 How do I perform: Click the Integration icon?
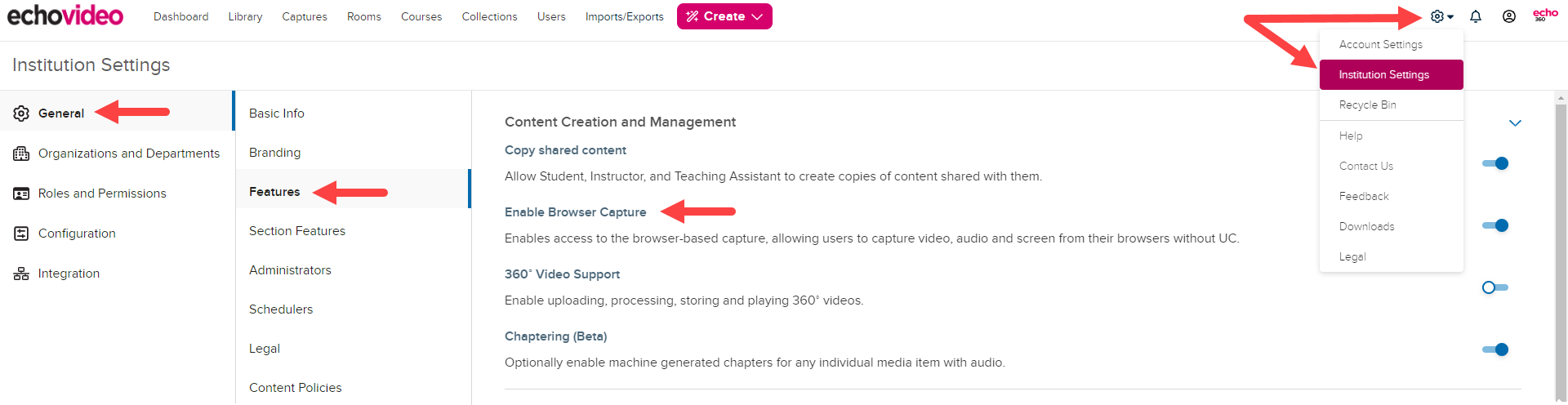click(x=21, y=274)
